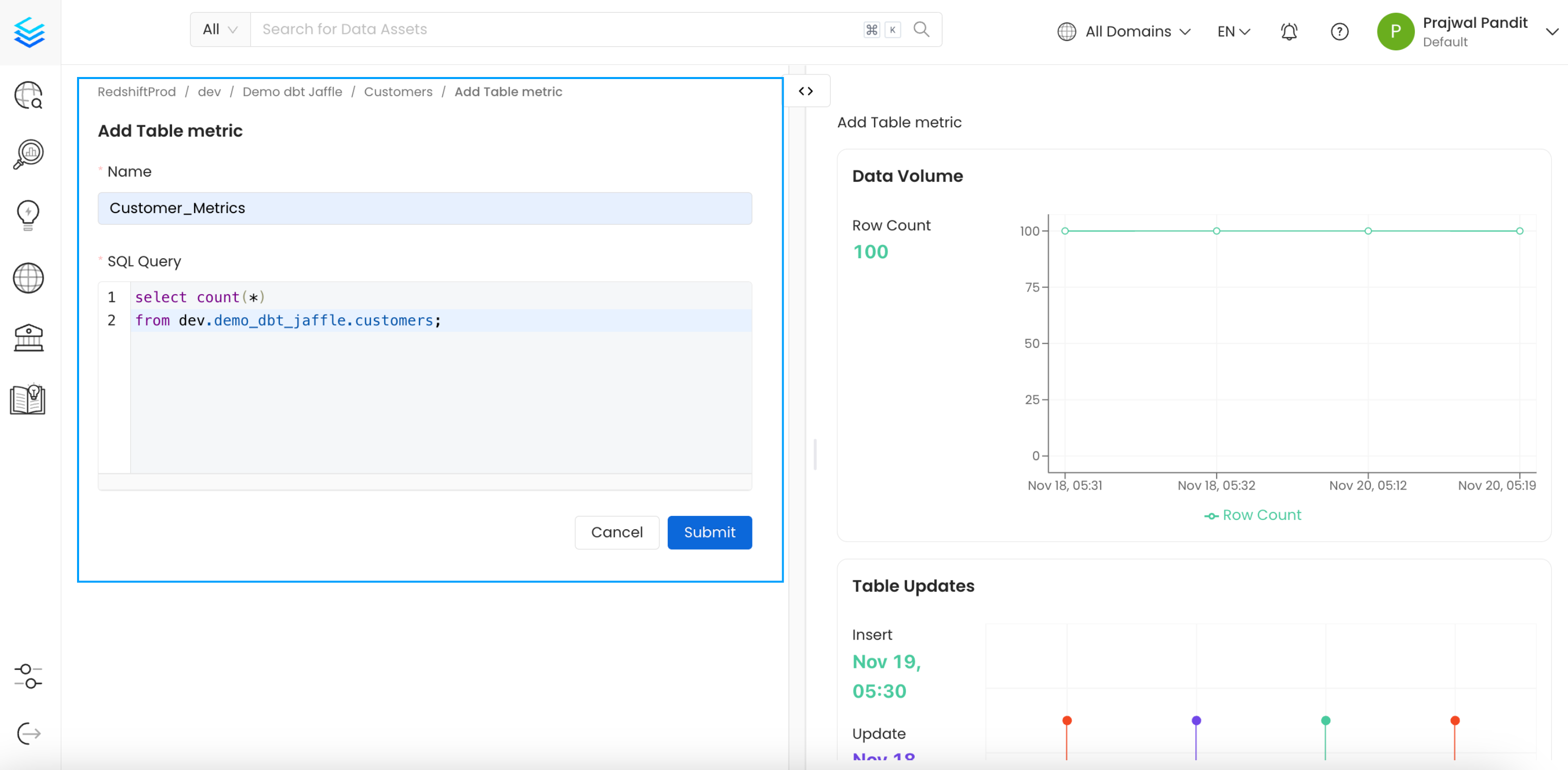Image resolution: width=1568 pixels, height=770 pixels.
Task: Expand the All search category dropdown
Action: pyautogui.click(x=220, y=29)
